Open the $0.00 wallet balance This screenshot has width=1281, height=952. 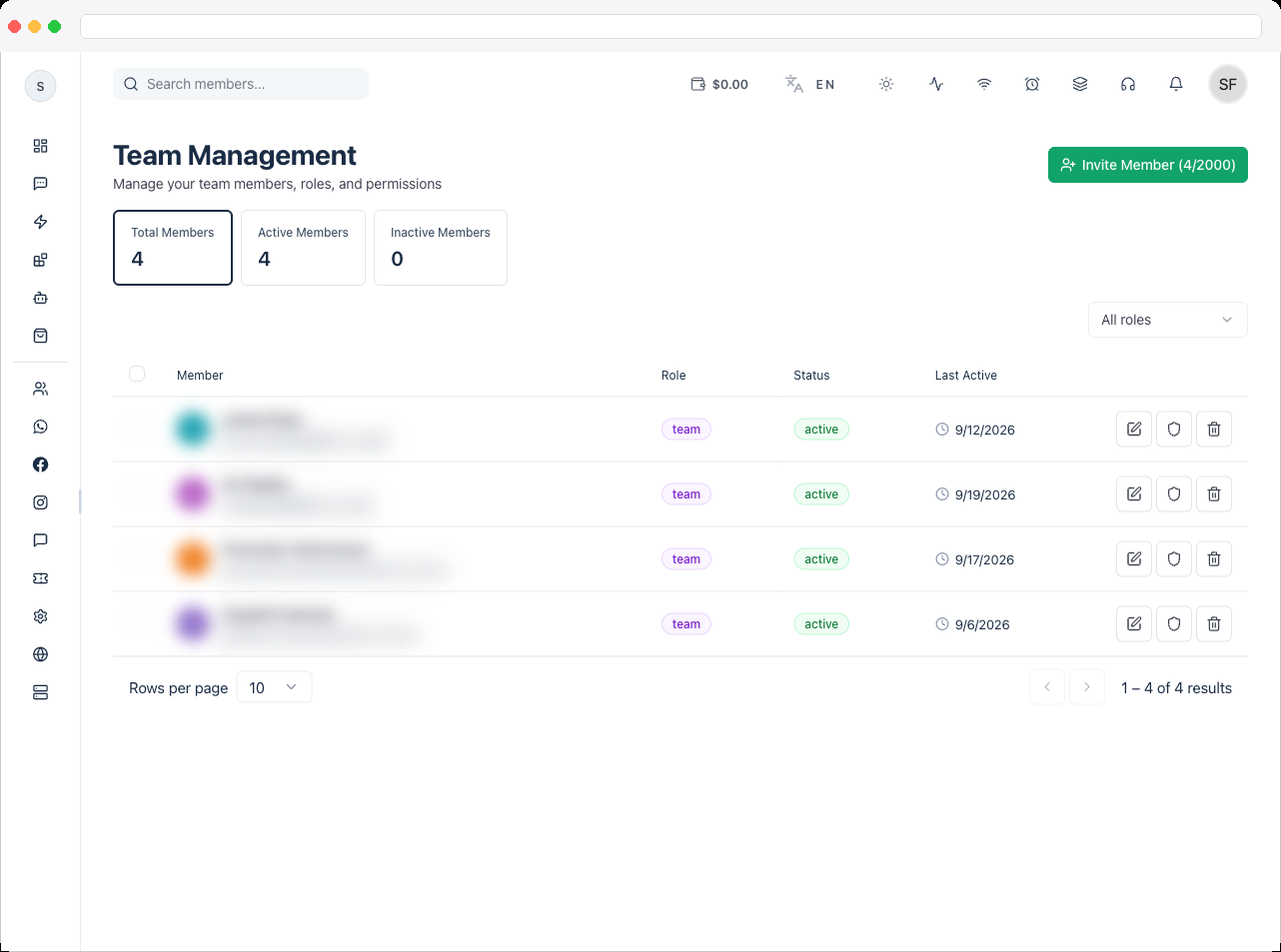[719, 84]
